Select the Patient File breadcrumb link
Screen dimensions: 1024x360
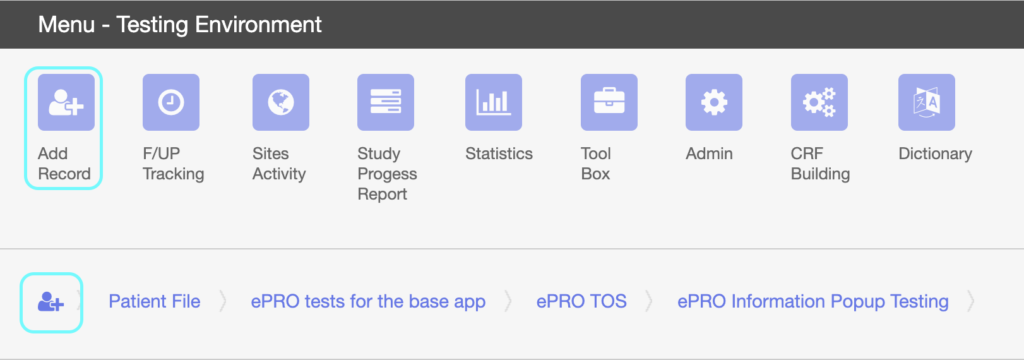click(155, 301)
